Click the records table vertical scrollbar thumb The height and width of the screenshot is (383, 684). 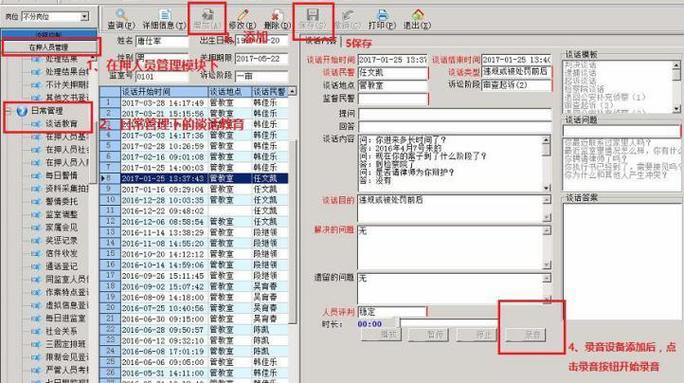[294, 231]
